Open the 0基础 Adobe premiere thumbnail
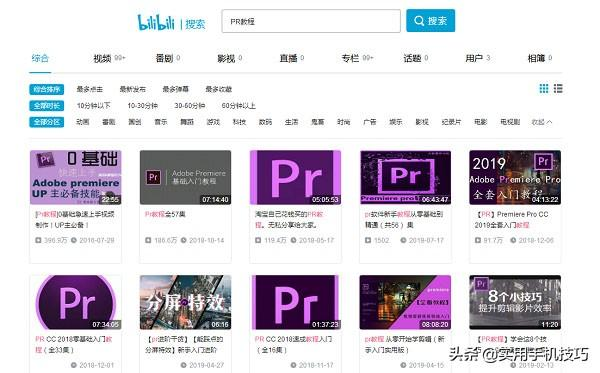The height and width of the screenshot is (373, 600). (x=75, y=178)
